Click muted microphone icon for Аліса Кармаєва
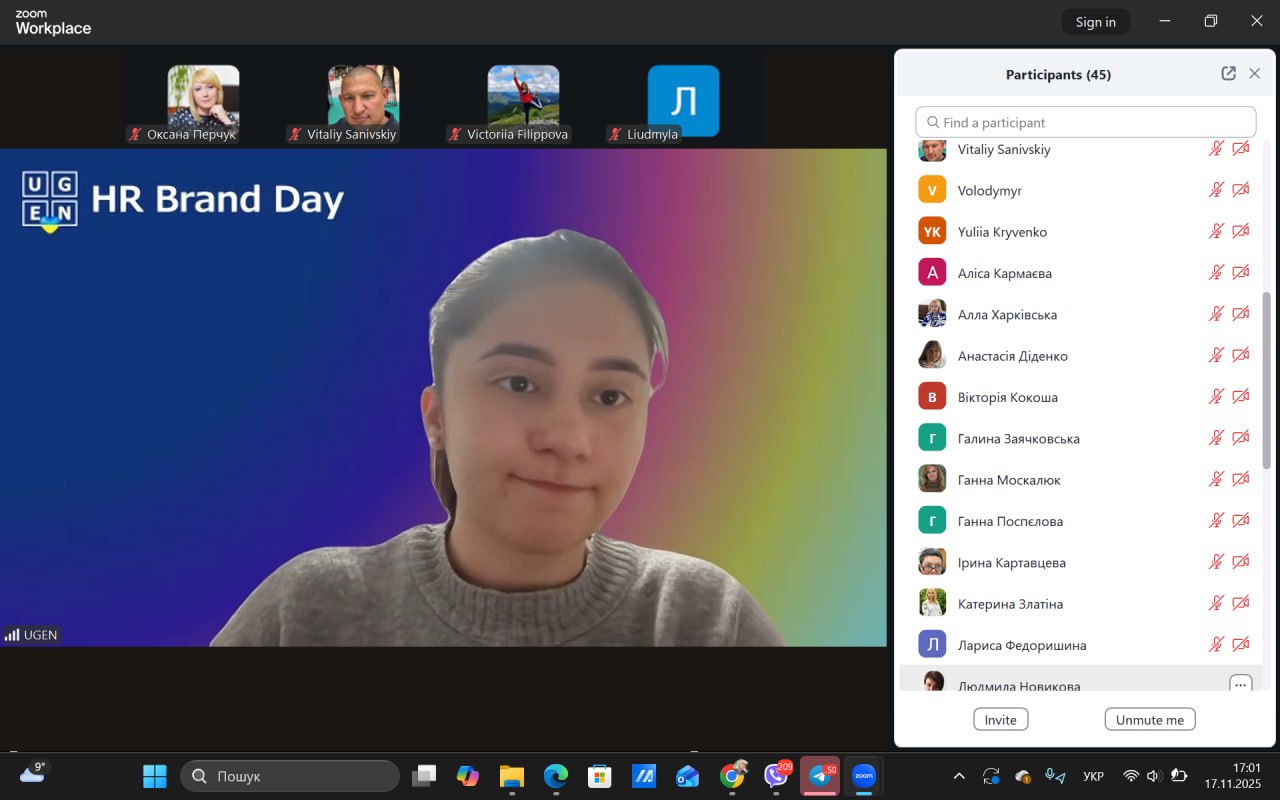Viewport: 1280px width, 800px height. pyautogui.click(x=1216, y=273)
